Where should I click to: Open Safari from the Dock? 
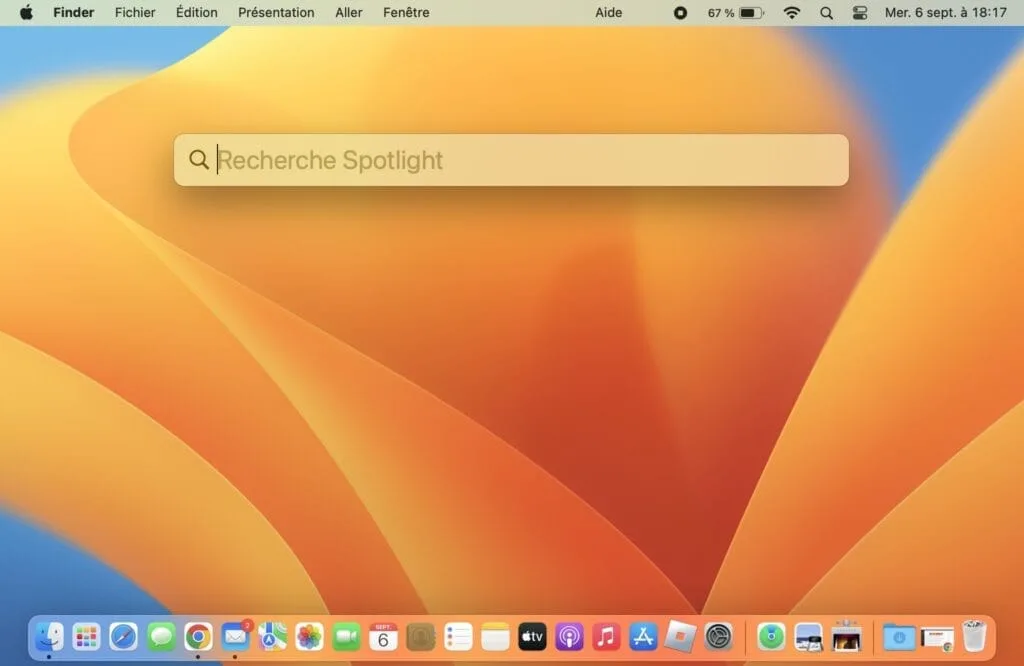124,637
